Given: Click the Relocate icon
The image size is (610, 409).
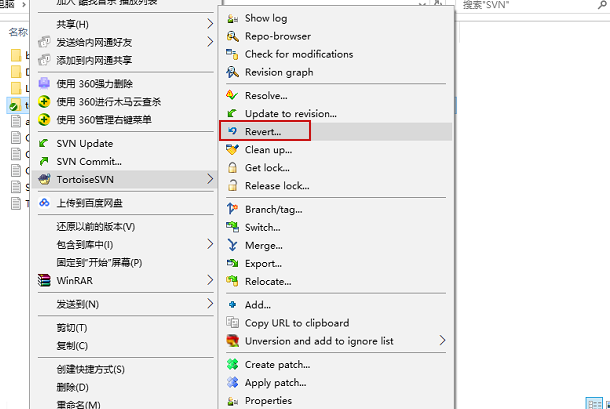Looking at the screenshot, I should 233,281.
